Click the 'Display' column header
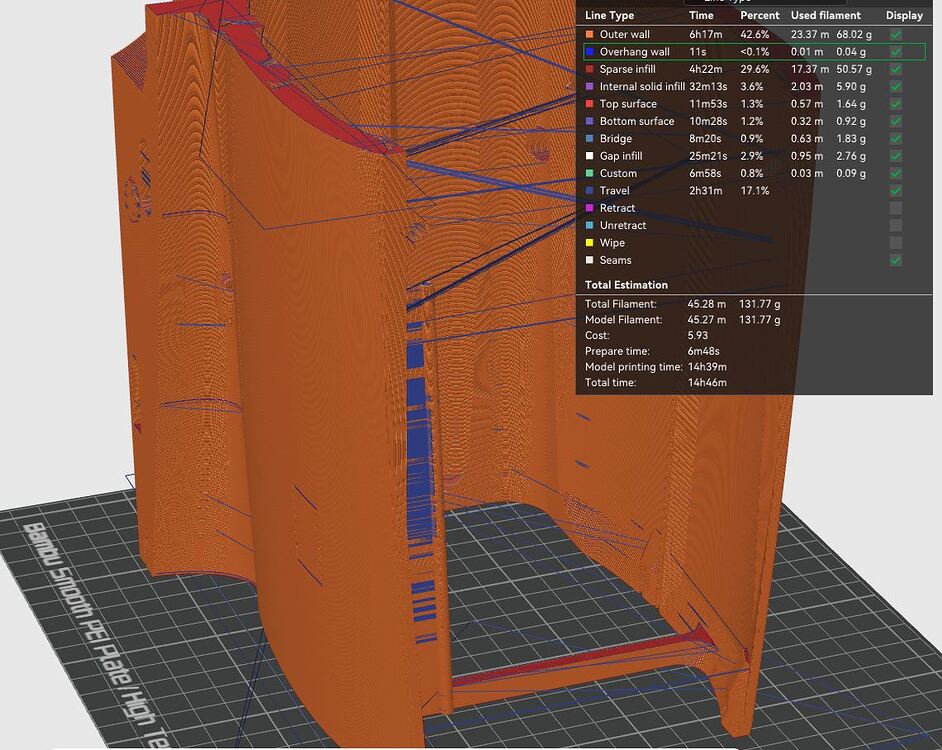Screen dimensions: 942x750 coord(904,16)
